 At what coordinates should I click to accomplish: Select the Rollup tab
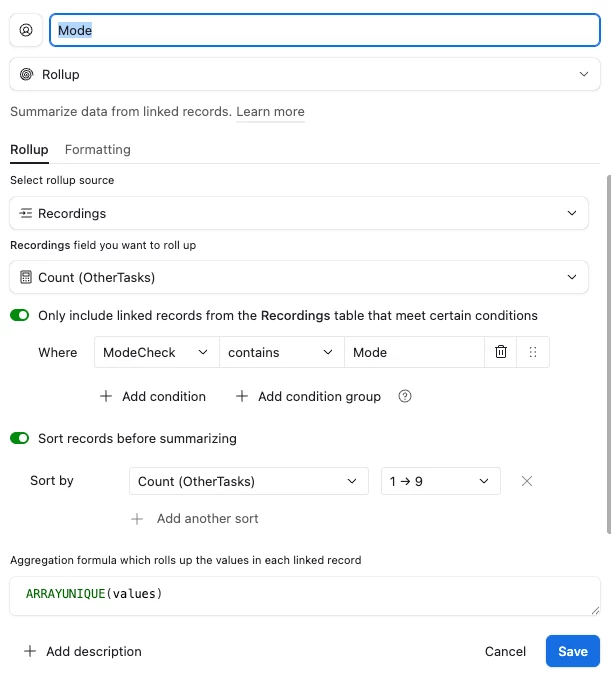coord(29,149)
